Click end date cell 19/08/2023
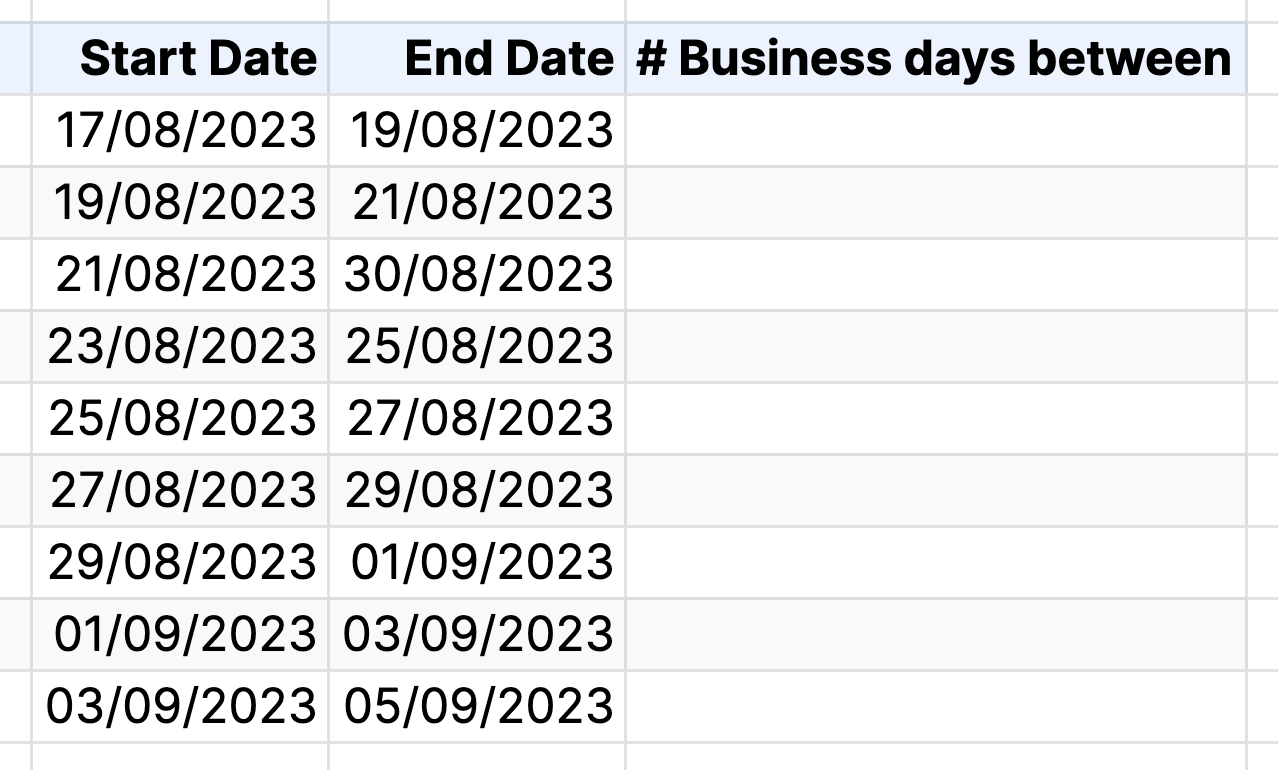The width and height of the screenshot is (1278, 770). tap(477, 131)
